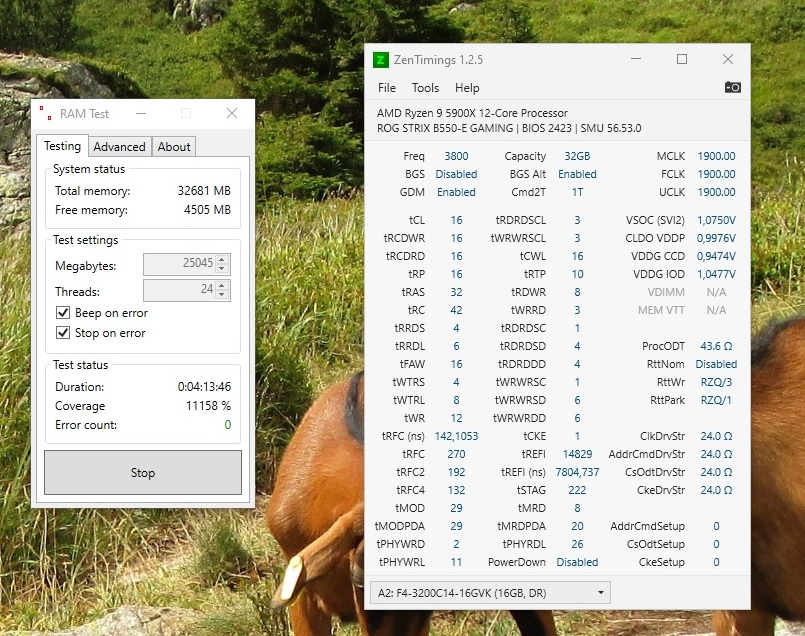This screenshot has width=805, height=636.
Task: Click the ClkDrvStr value 24.0 Ω
Action: [x=716, y=436]
